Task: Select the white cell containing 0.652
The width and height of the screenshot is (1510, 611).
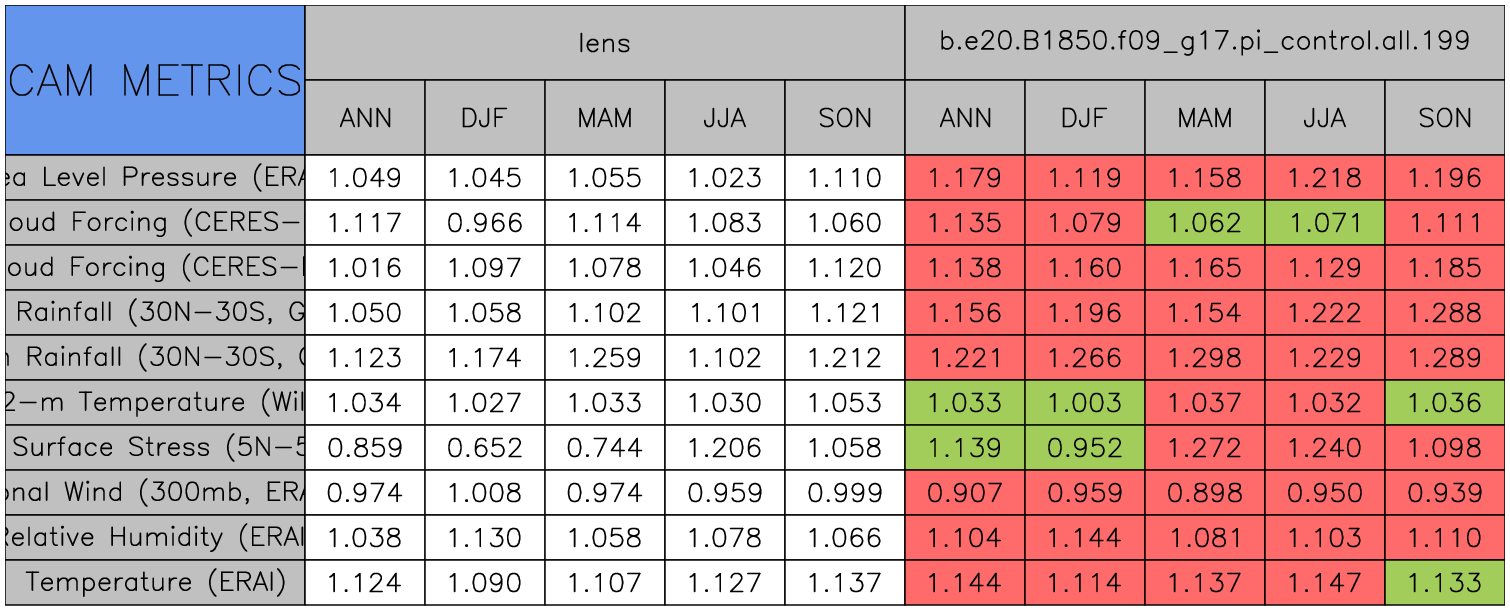Action: tap(485, 448)
